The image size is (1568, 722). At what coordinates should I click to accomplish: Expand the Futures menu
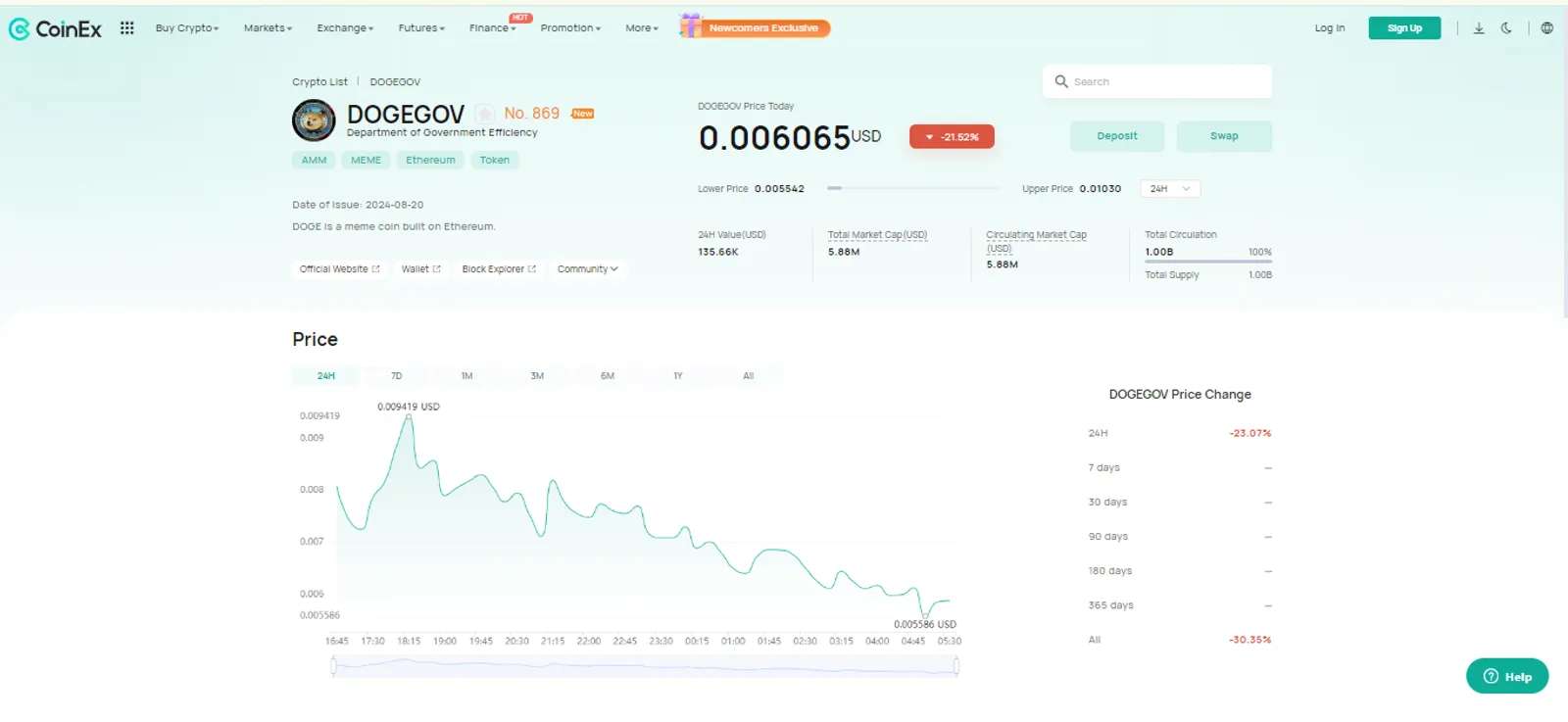[x=421, y=28]
